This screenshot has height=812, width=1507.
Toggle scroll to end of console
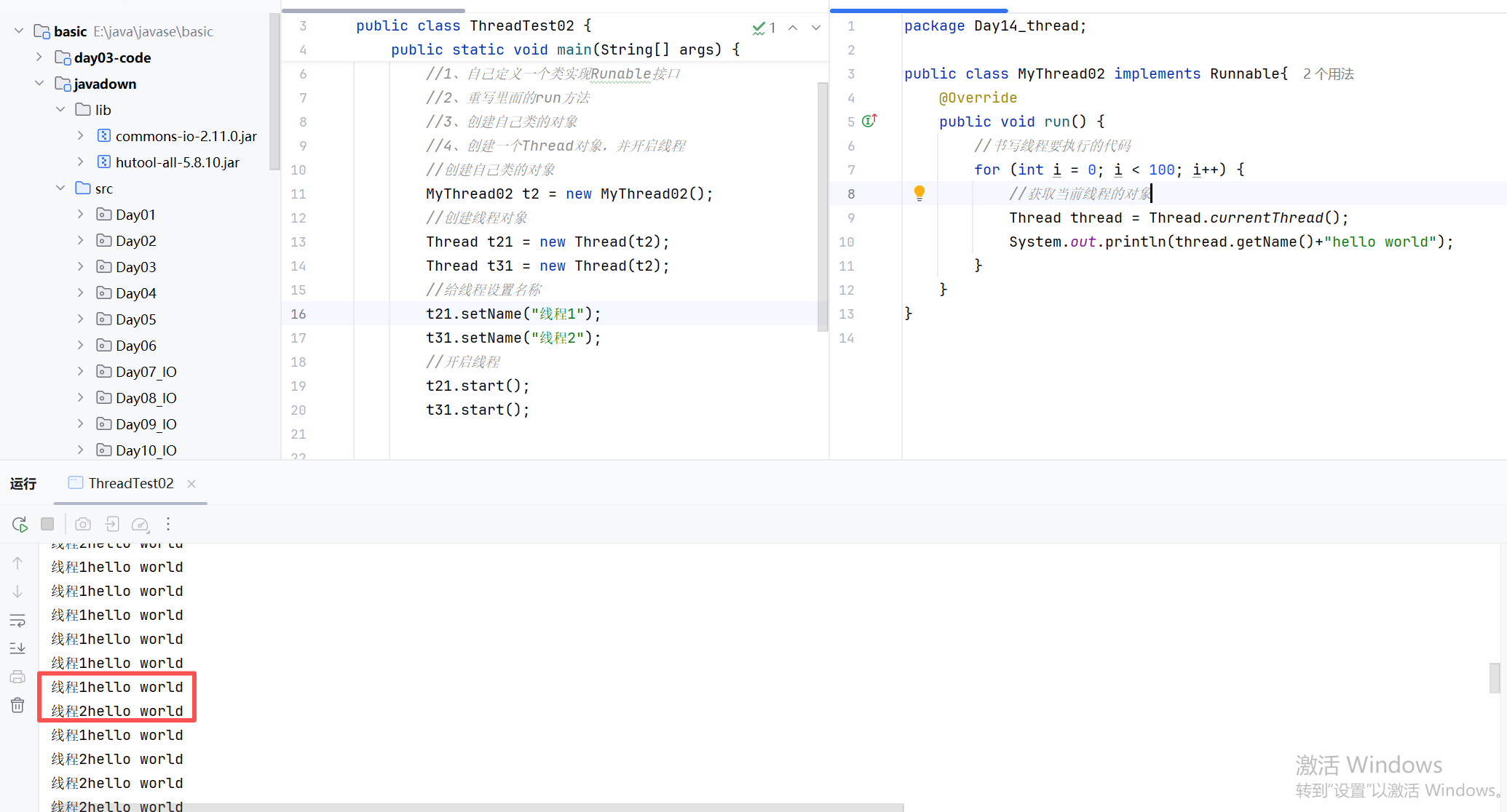pyautogui.click(x=17, y=648)
